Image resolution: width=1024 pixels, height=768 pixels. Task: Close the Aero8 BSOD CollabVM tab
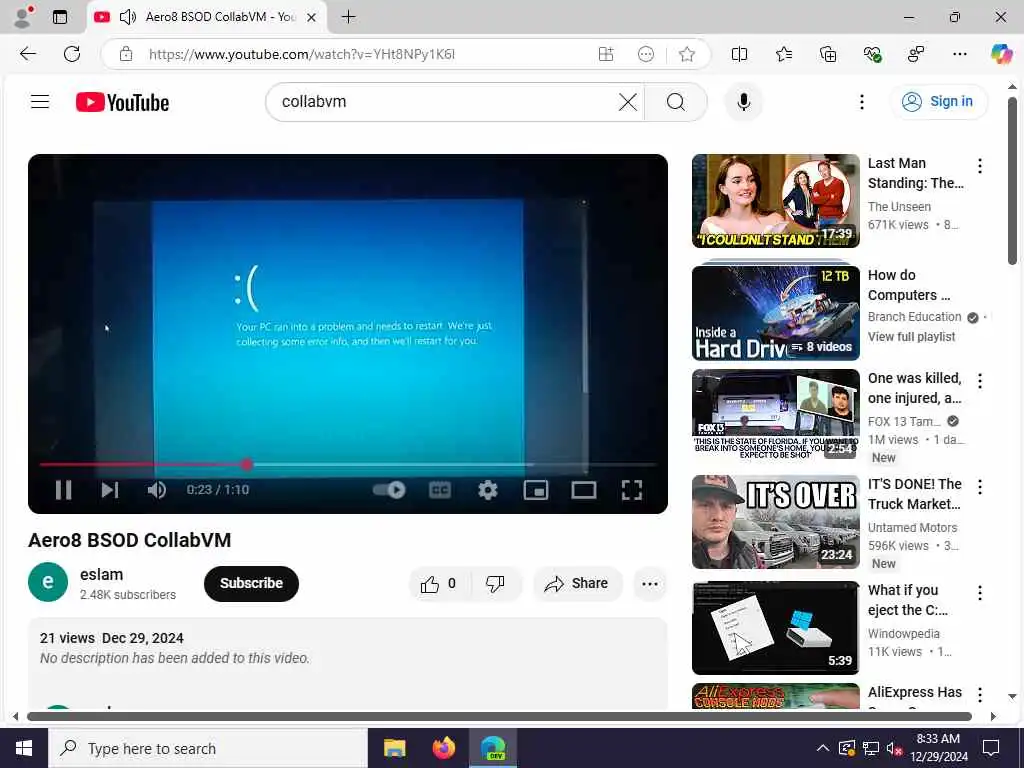(x=312, y=17)
